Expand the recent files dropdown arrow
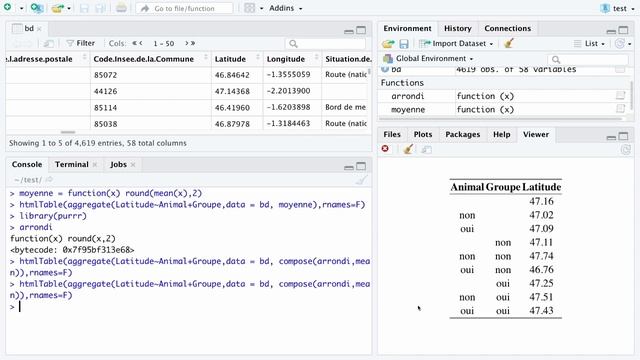 pos(69,9)
